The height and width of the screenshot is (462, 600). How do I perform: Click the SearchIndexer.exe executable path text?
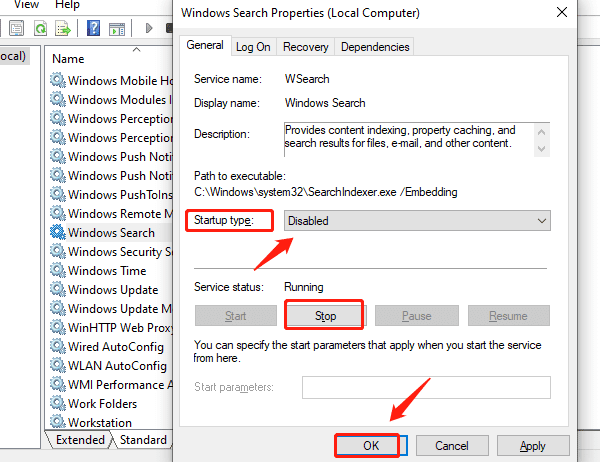pyautogui.click(x=326, y=192)
